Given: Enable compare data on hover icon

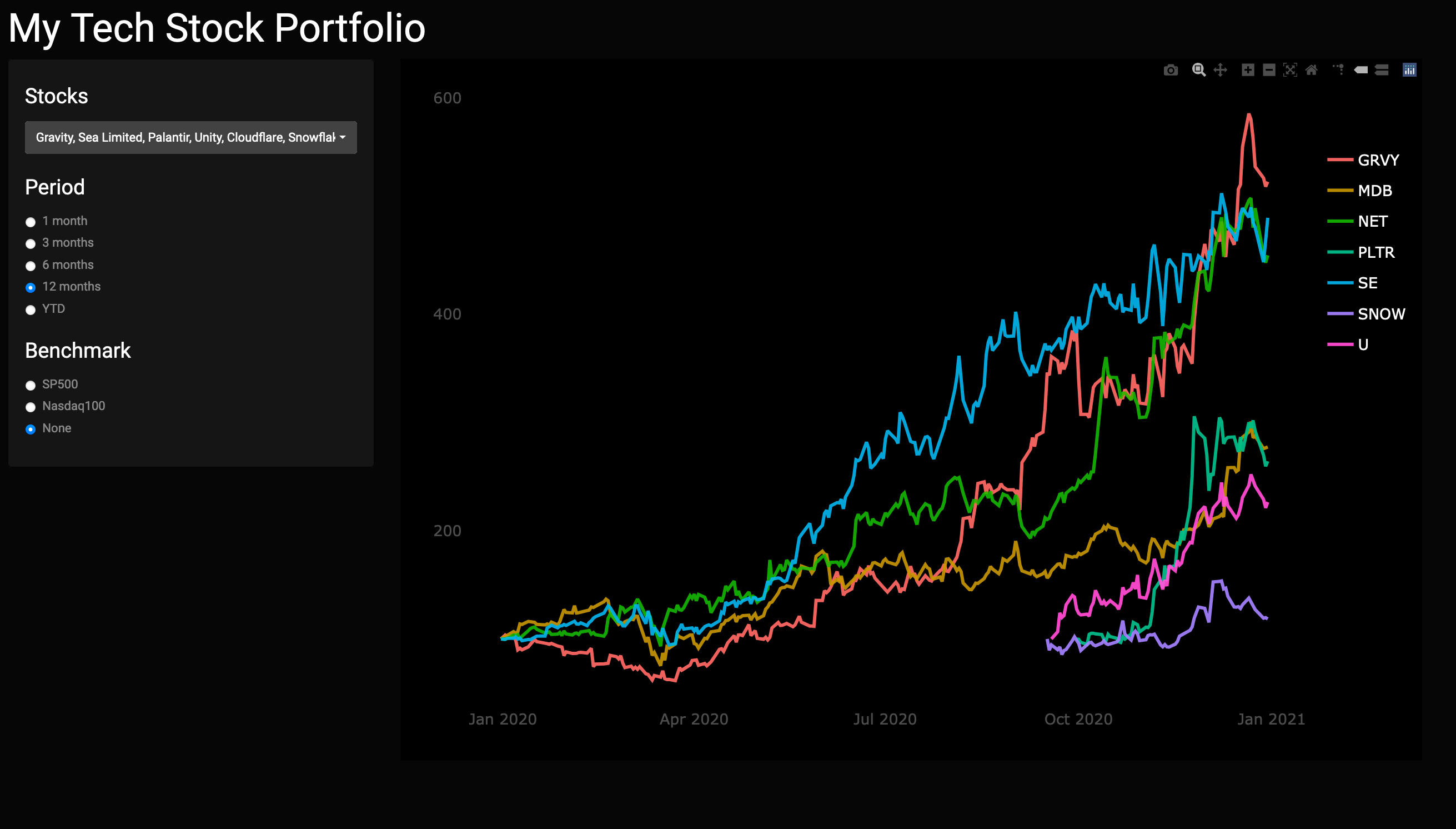Looking at the screenshot, I should (x=1382, y=70).
